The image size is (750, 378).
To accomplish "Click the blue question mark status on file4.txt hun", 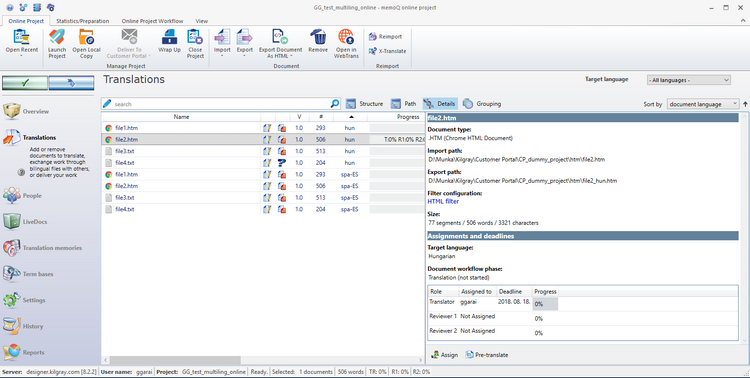I will click(282, 163).
